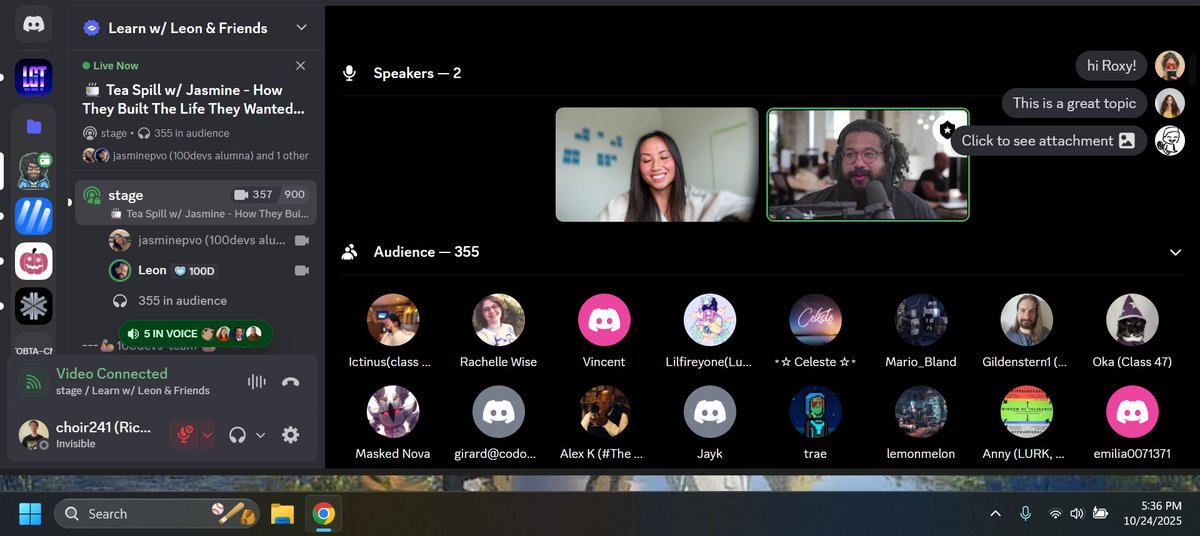Image resolution: width=1200 pixels, height=536 pixels.
Task: Open the hi Roxy! chat message
Action: (1111, 66)
